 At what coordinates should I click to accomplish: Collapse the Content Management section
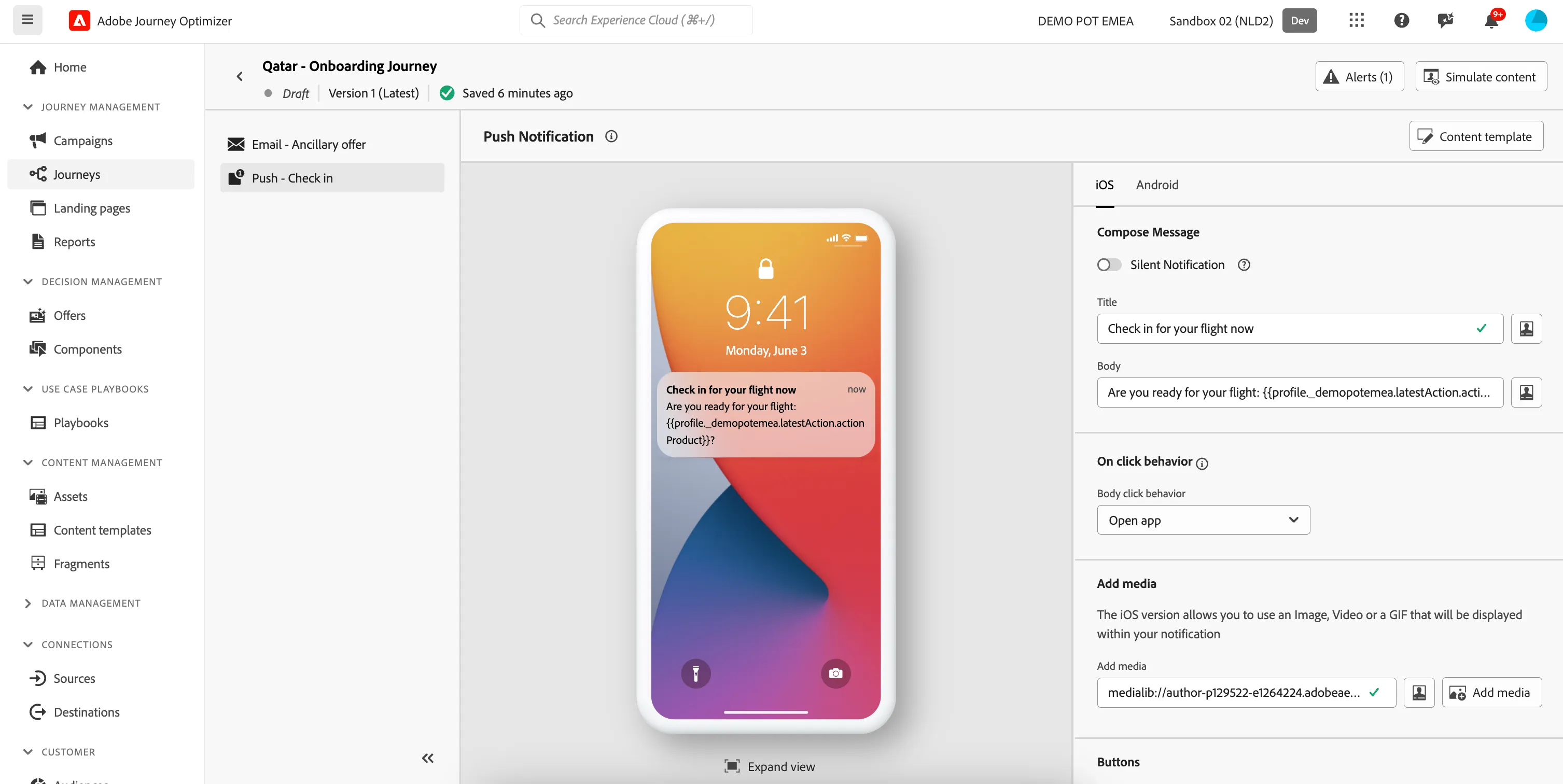28,463
